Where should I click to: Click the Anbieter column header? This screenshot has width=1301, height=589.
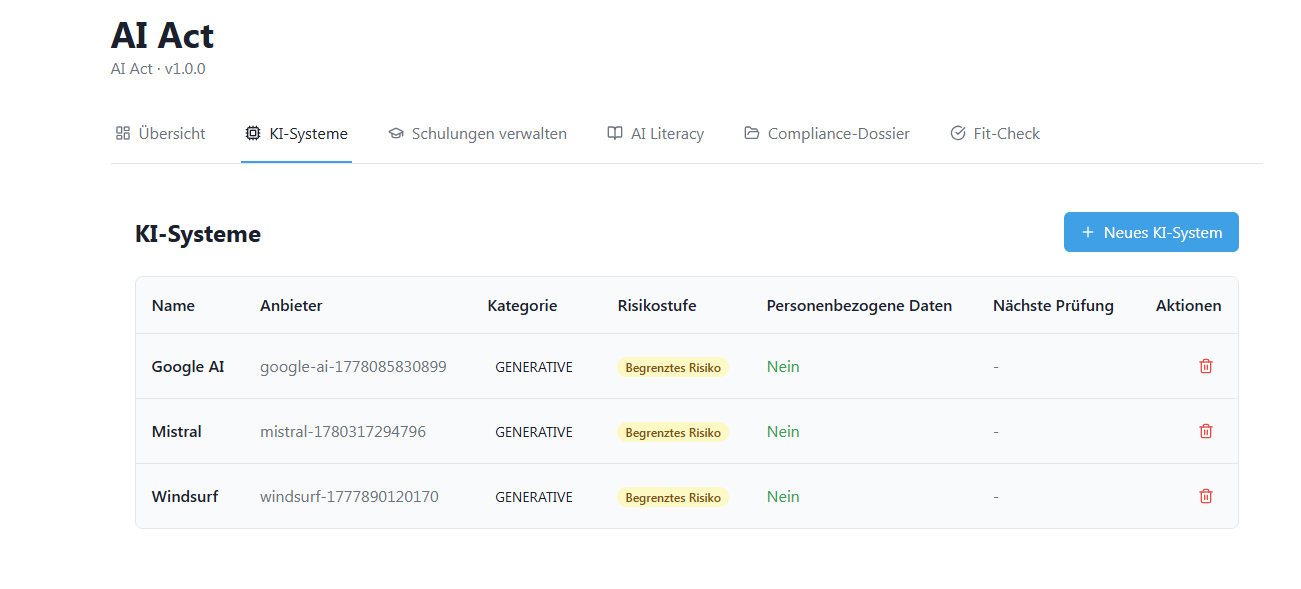291,306
